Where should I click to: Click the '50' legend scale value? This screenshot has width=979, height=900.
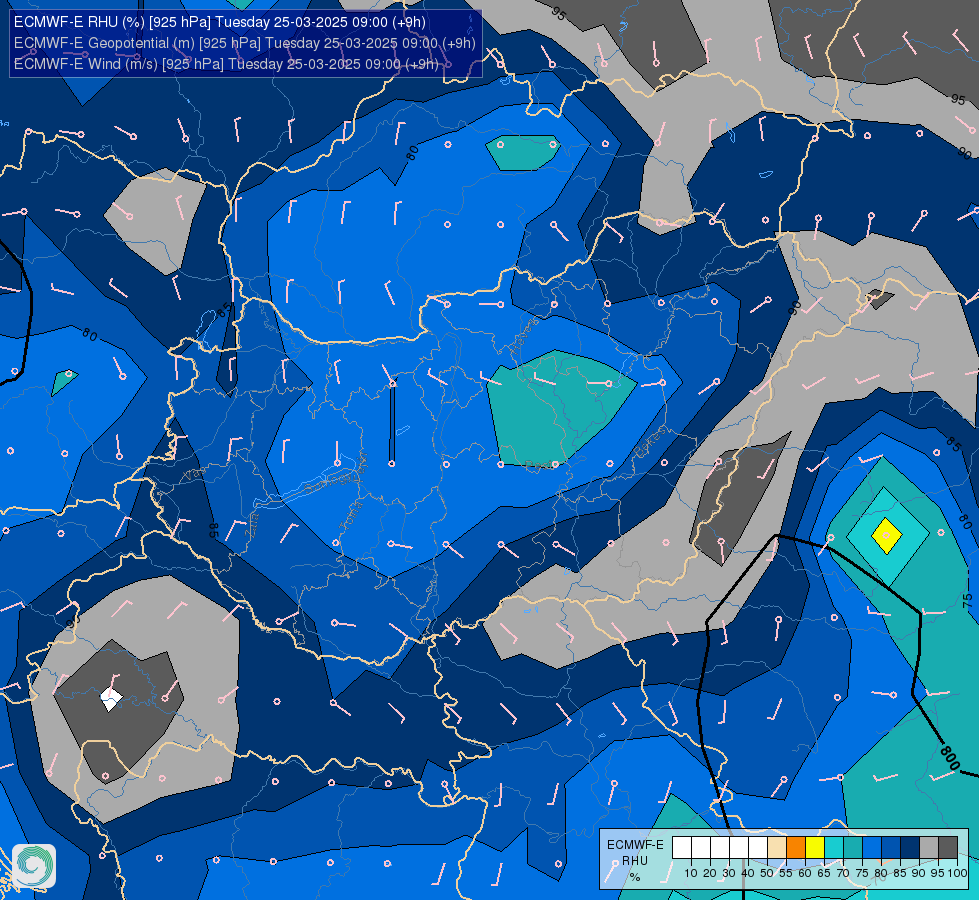767,873
